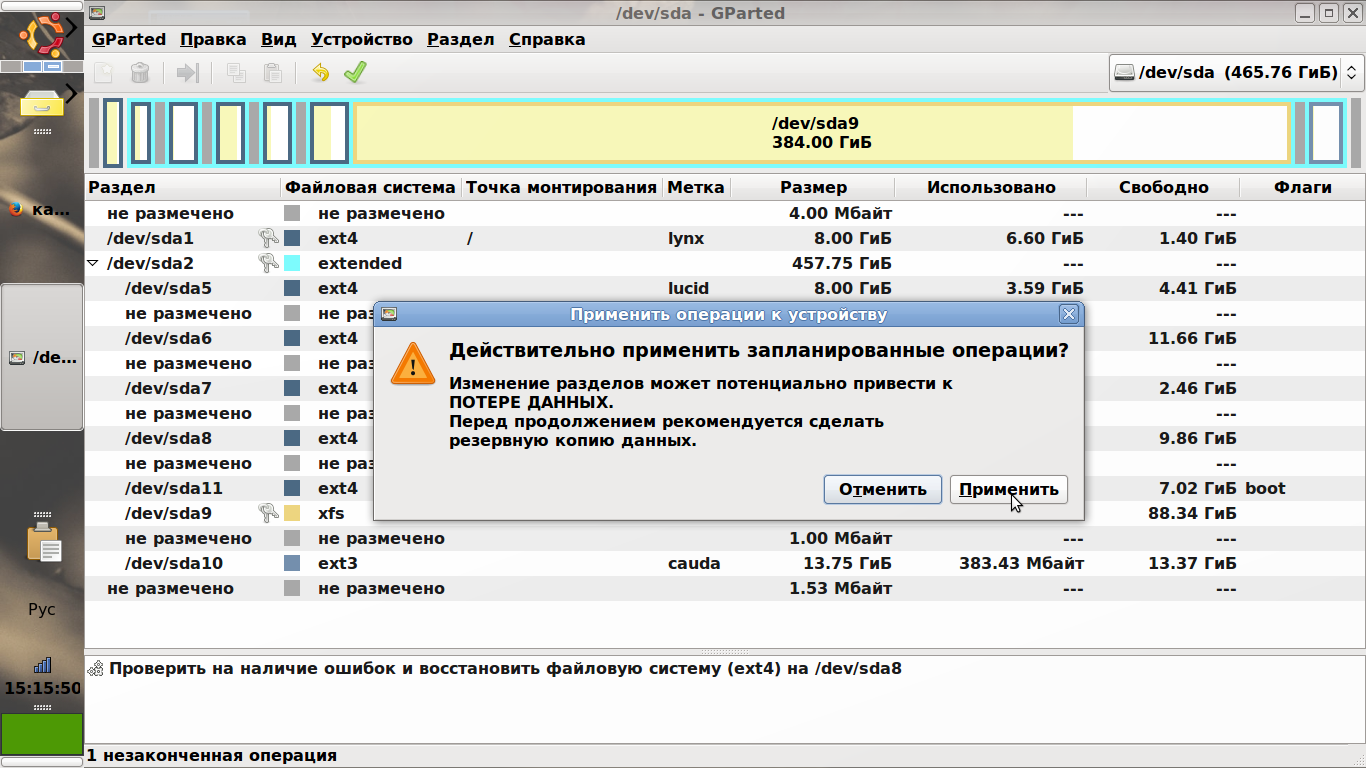The width and height of the screenshot is (1366, 768).
Task: Open the Раздел menu
Action: point(460,40)
